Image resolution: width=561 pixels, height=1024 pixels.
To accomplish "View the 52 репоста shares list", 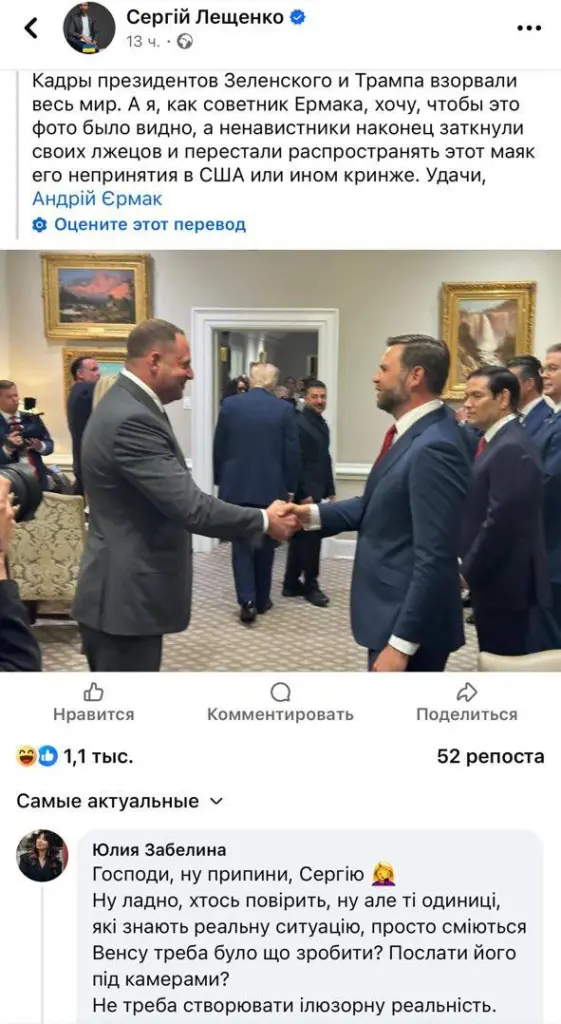I will coord(490,757).
